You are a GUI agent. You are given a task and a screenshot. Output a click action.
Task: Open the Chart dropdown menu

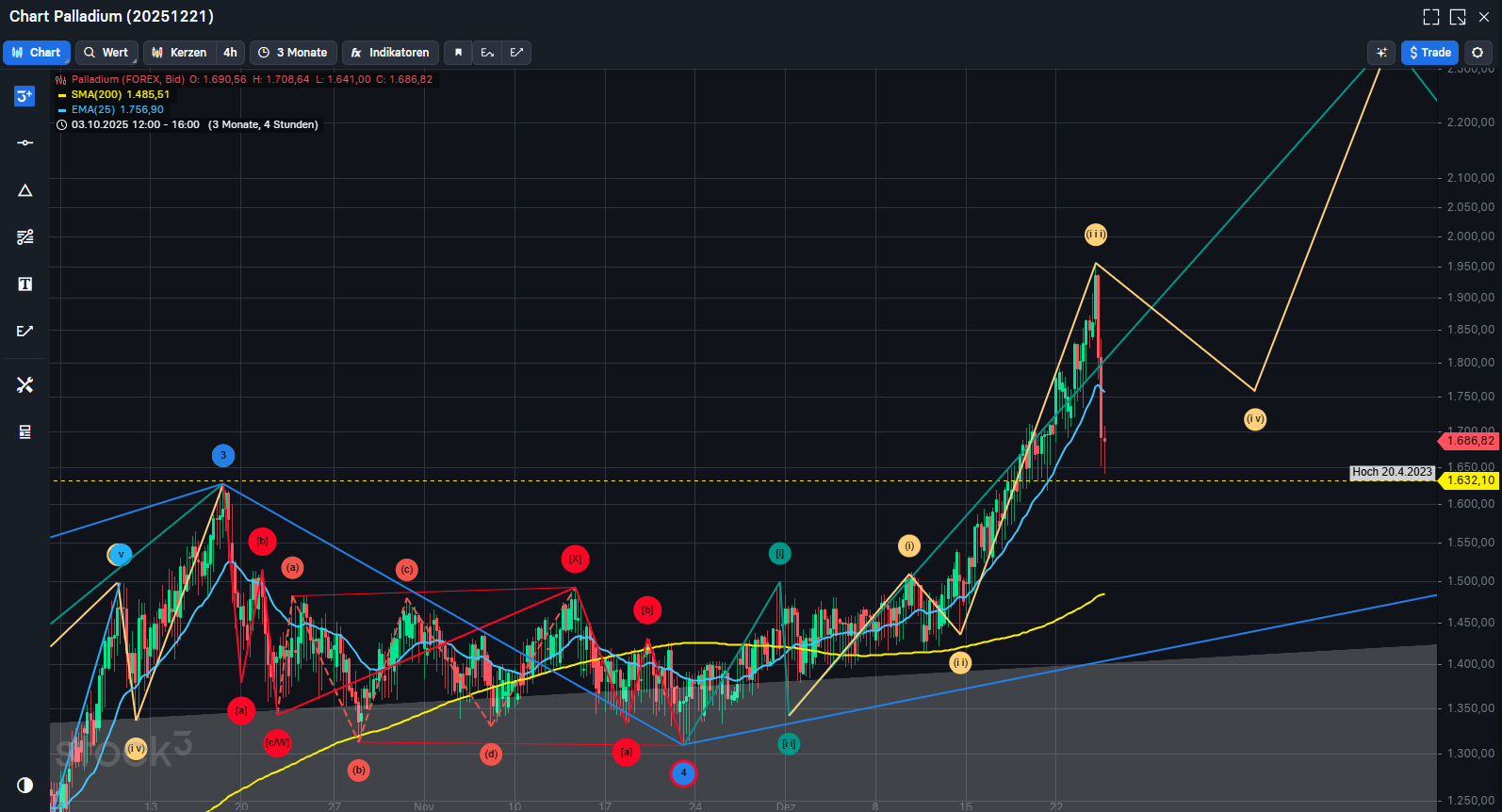point(37,53)
